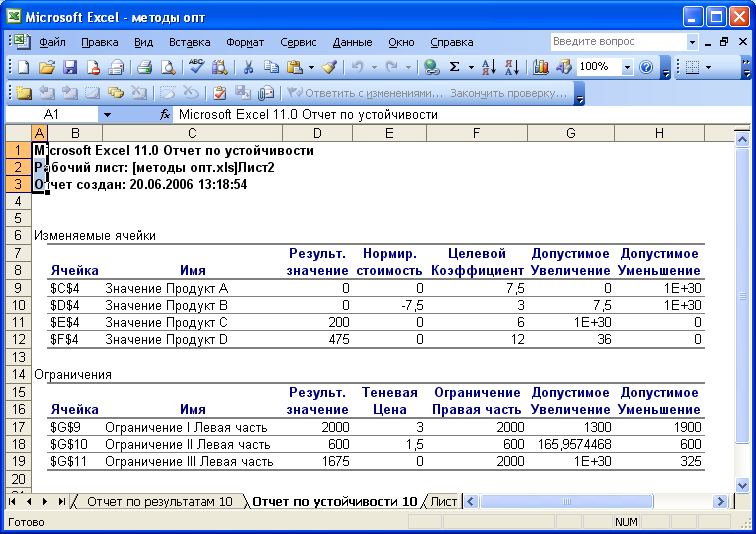The width and height of the screenshot is (756, 534).
Task: Click the AutoSum sigma icon
Action: coord(454,67)
